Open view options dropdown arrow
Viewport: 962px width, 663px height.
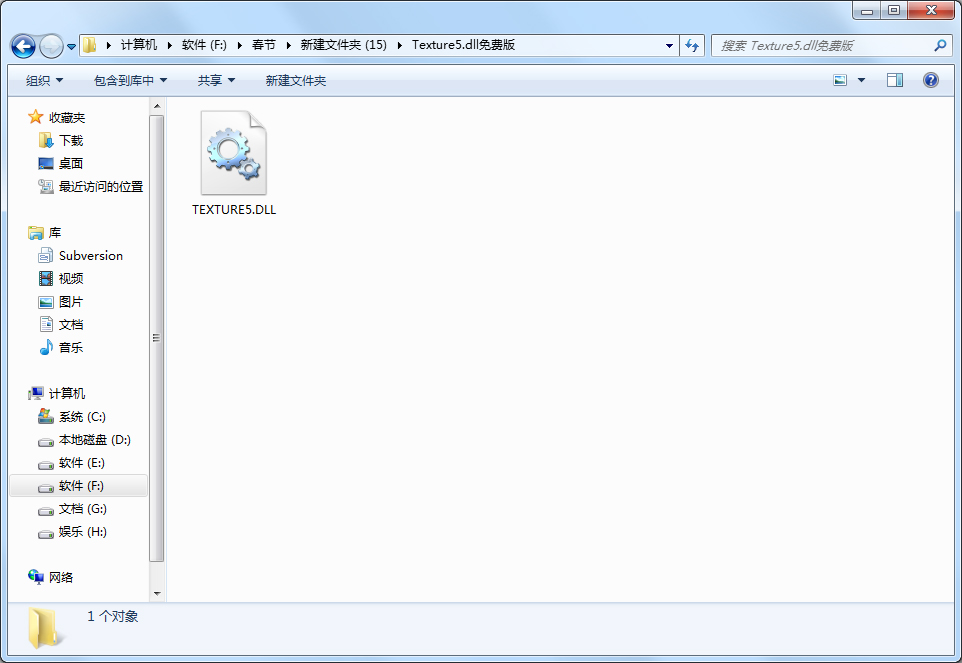tap(861, 80)
